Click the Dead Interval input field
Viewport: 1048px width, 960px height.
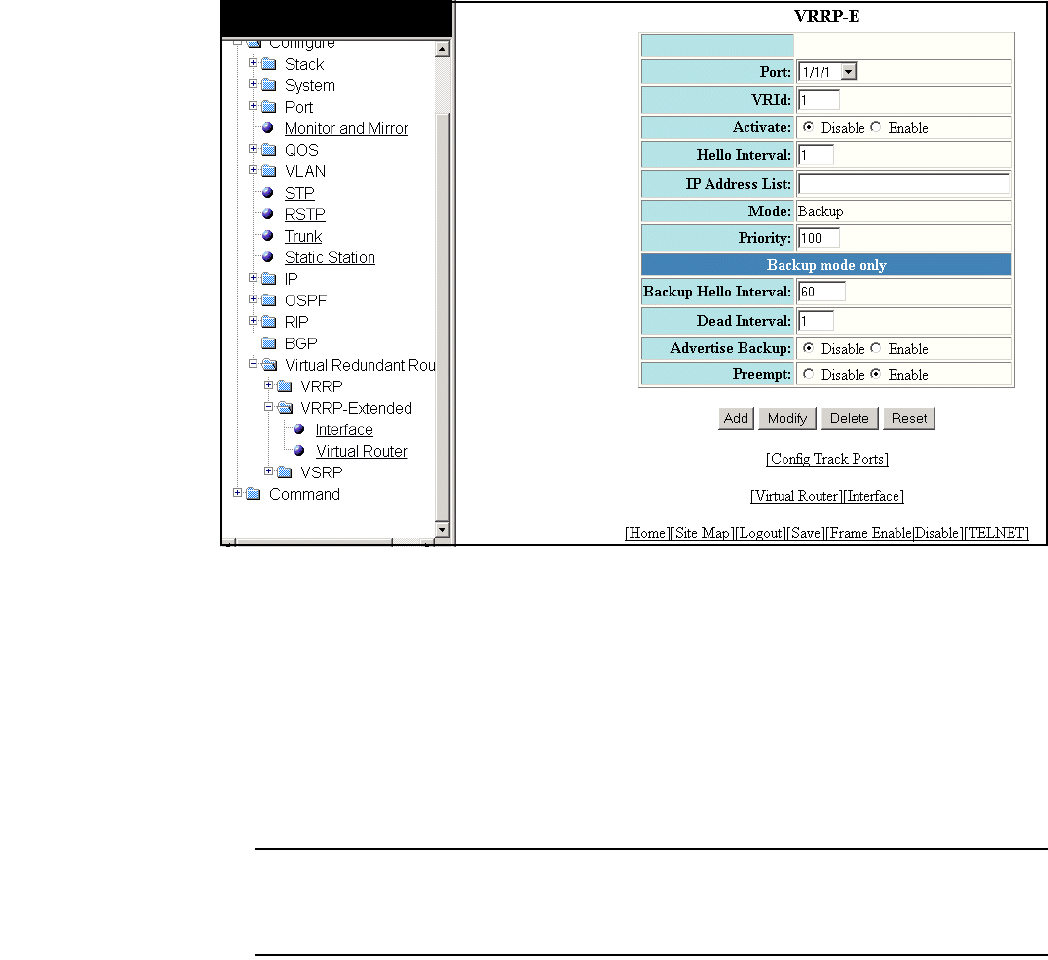[815, 321]
